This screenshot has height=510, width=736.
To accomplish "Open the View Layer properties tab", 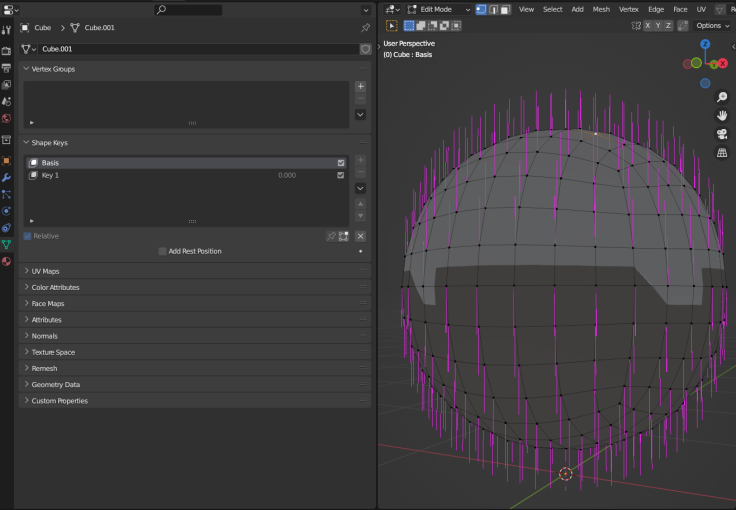I will [x=7, y=85].
